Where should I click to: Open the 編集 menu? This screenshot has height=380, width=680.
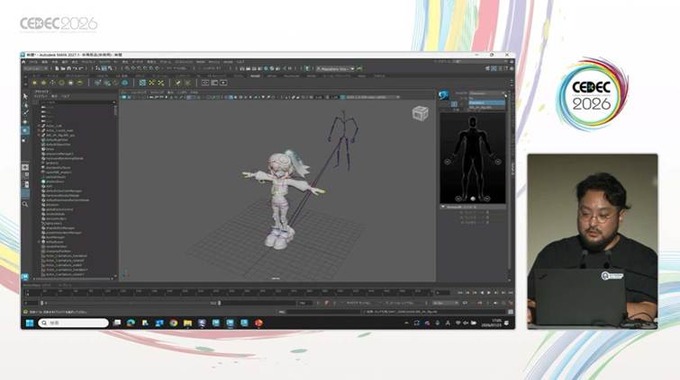tap(44, 62)
